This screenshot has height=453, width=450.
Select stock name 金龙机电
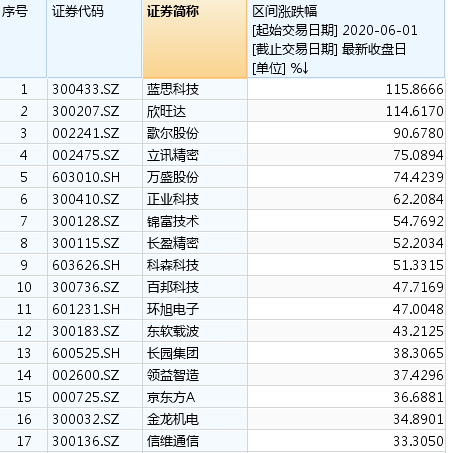[173, 419]
